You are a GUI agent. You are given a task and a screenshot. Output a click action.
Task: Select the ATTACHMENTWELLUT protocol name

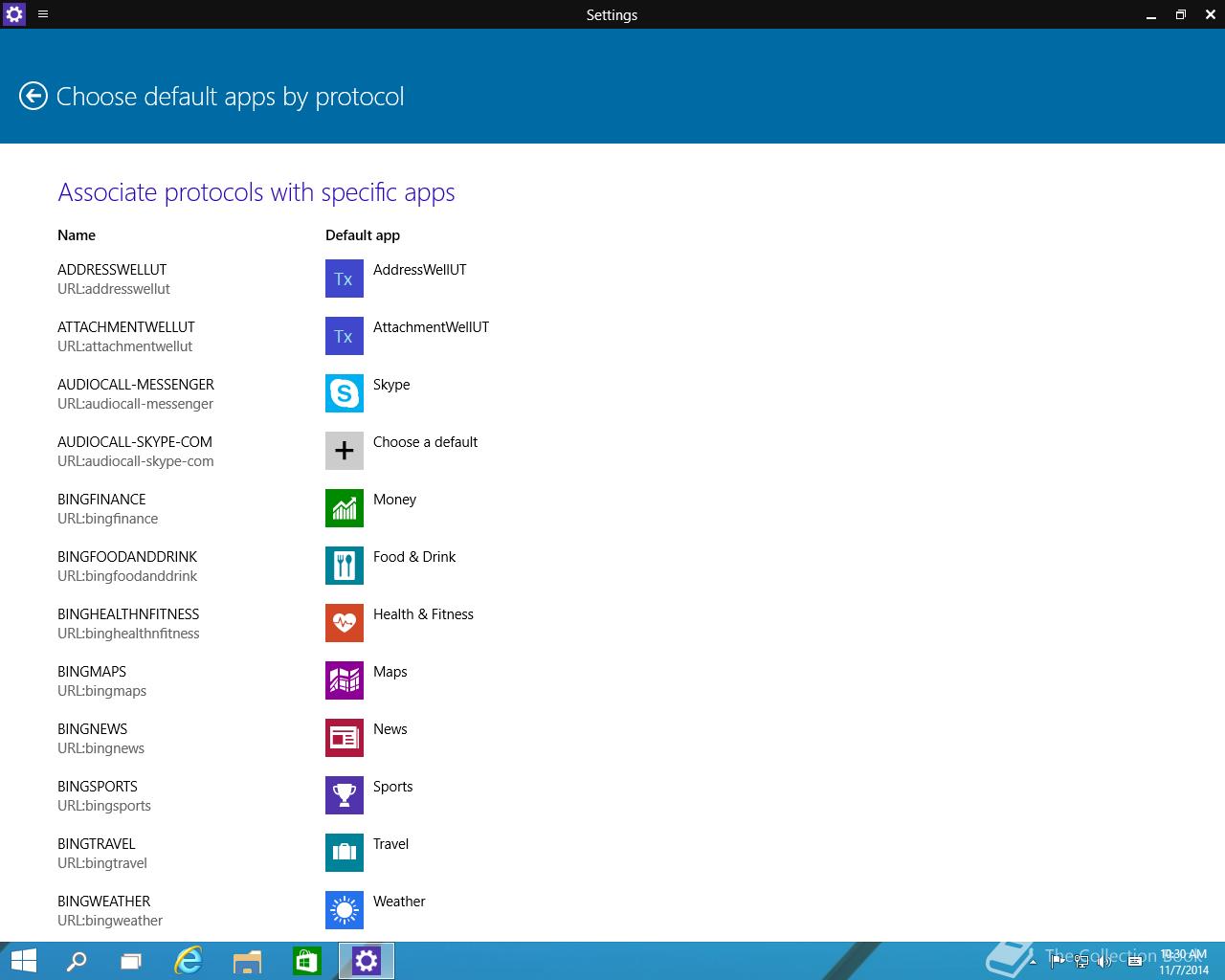(x=126, y=327)
